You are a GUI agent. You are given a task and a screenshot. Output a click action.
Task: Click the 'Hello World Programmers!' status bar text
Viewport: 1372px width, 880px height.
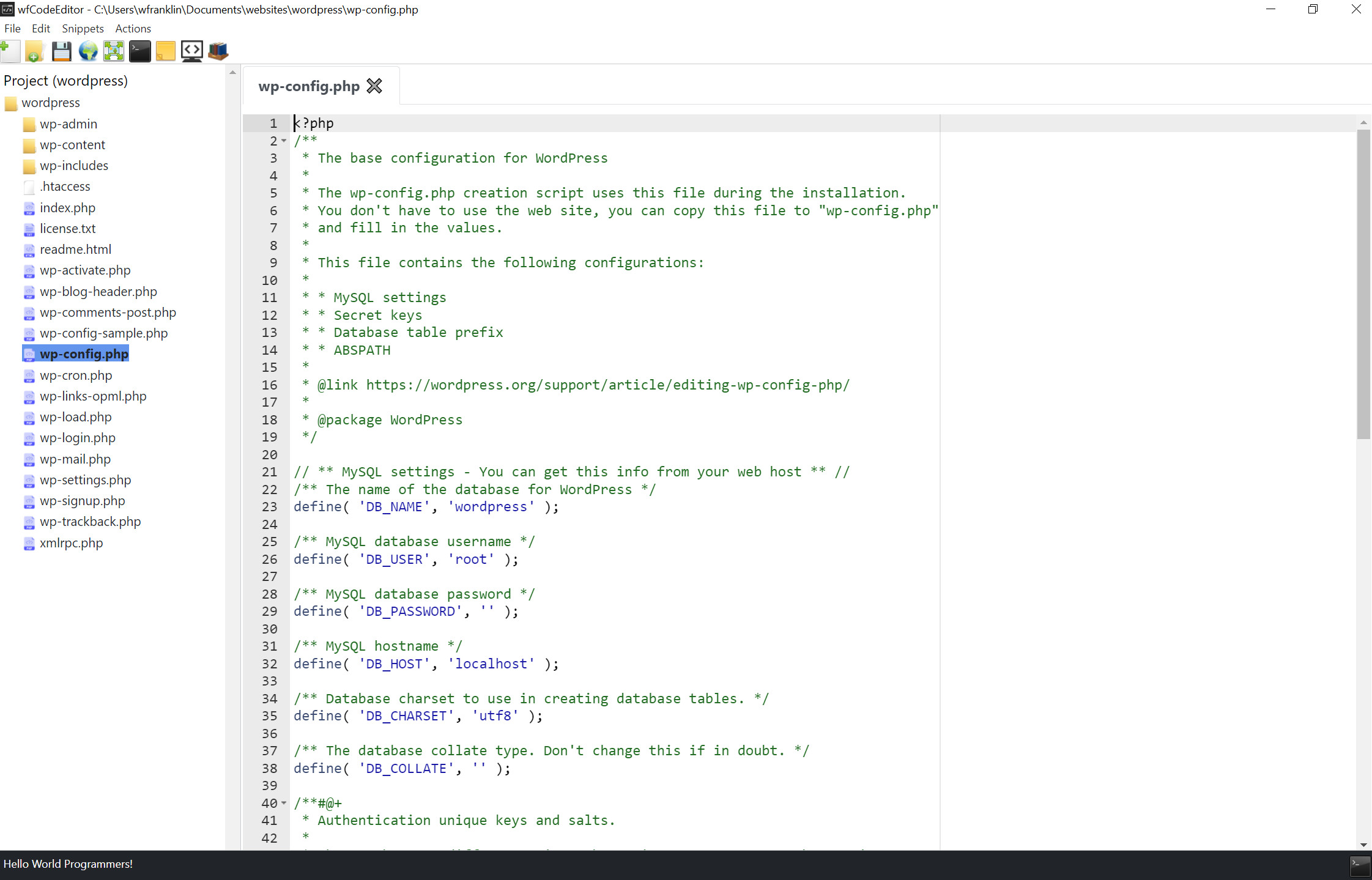[x=68, y=864]
